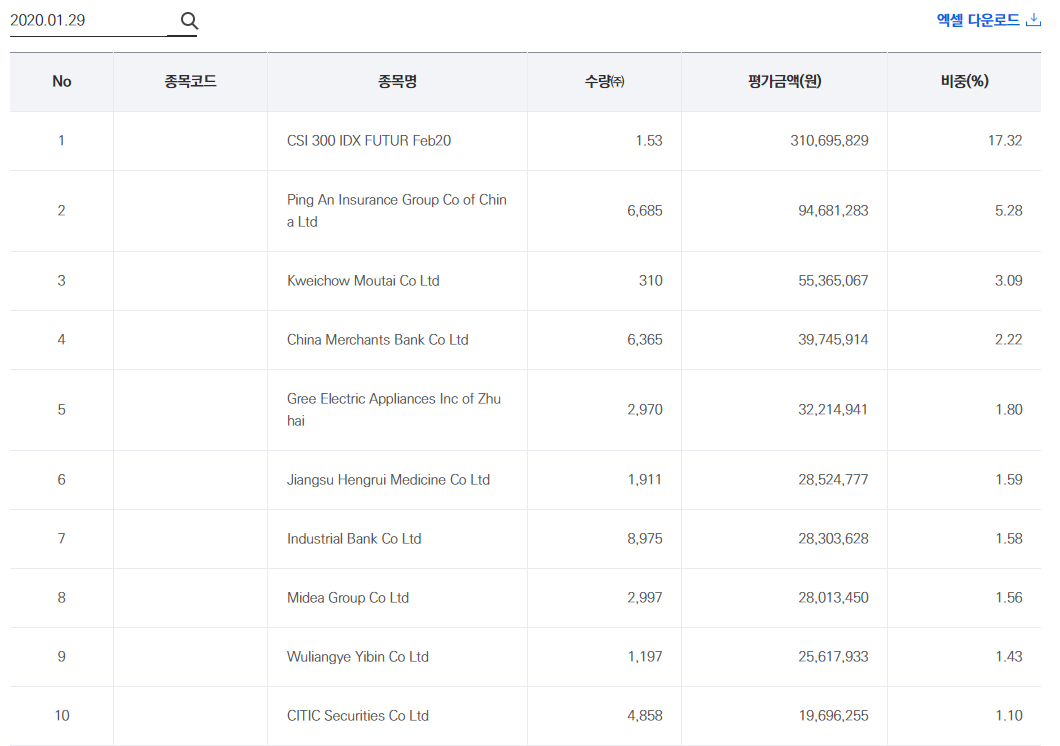Click valuation amount 28,524,777
Image resolution: width=1060 pixels, height=746 pixels.
click(x=833, y=480)
